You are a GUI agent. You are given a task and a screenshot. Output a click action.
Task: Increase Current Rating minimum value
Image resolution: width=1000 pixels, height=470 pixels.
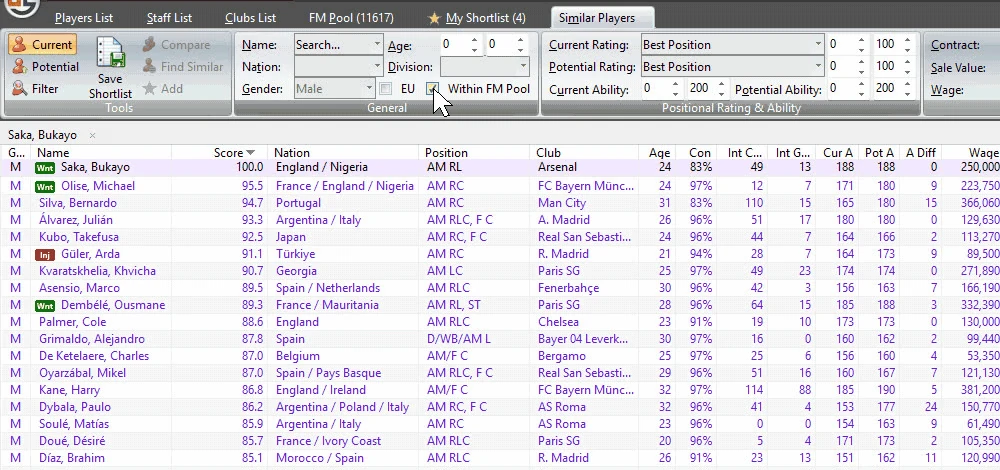(862, 40)
